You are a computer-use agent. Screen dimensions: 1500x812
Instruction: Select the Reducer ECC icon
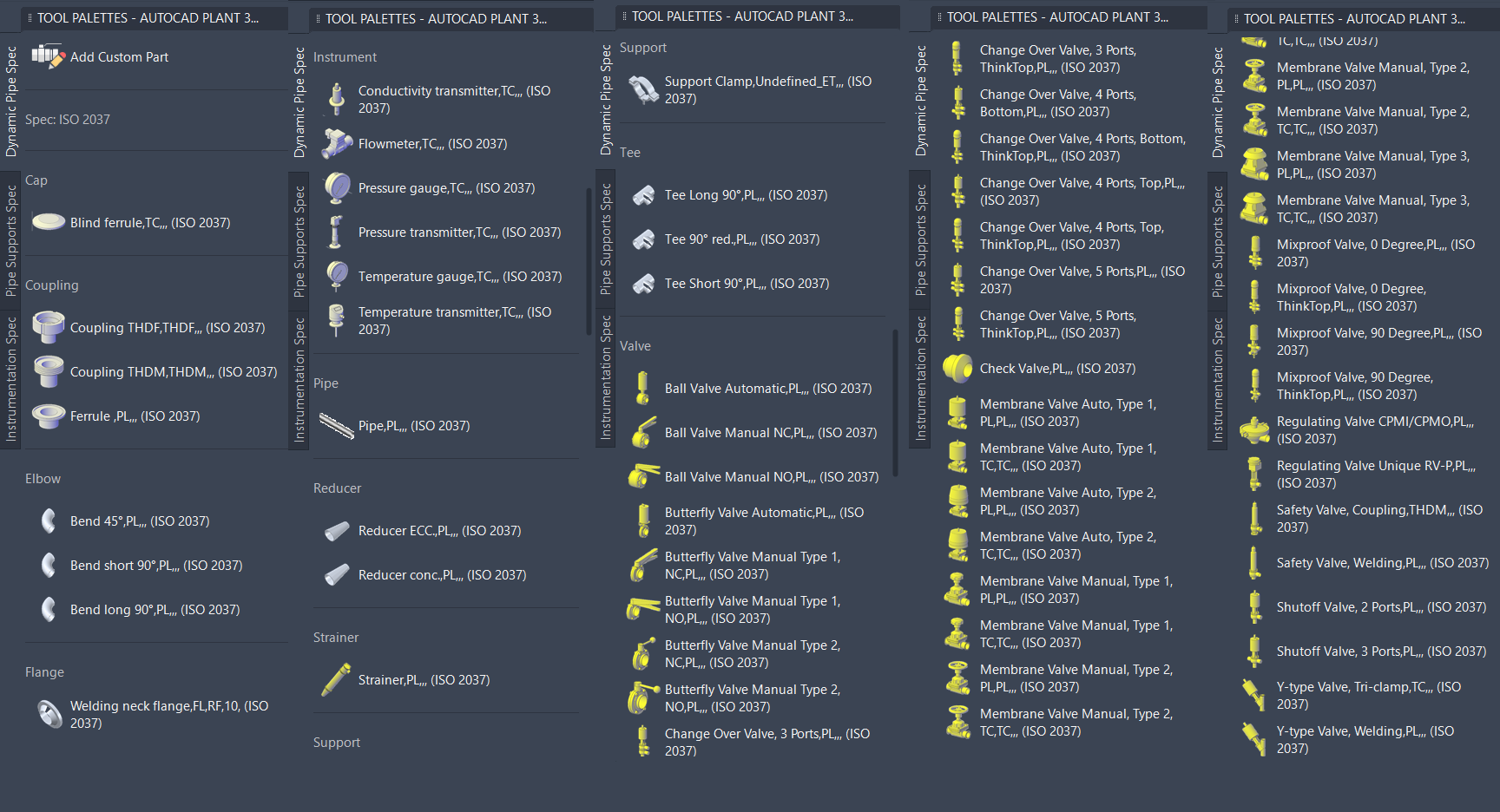(x=337, y=530)
